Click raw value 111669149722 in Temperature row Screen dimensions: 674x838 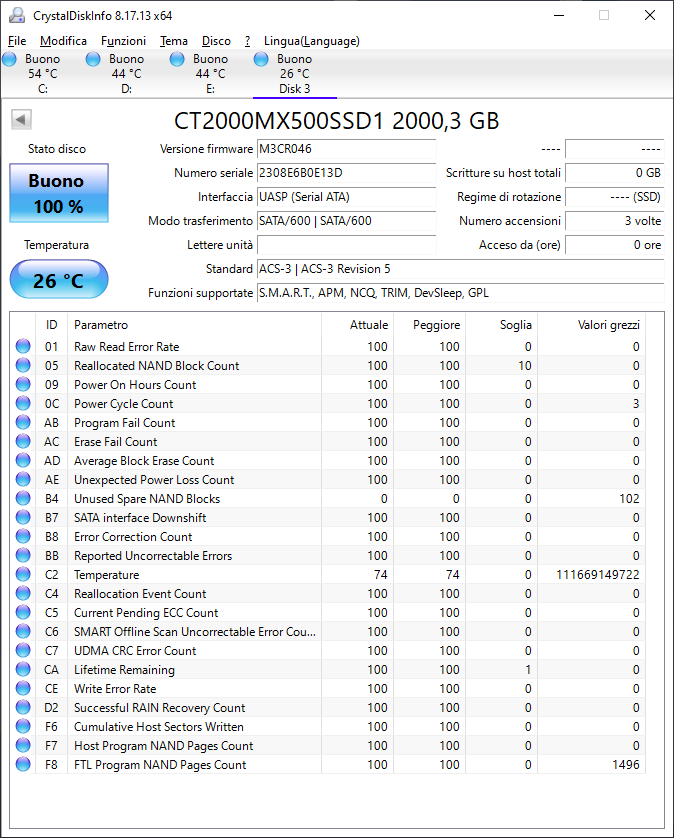click(x=598, y=575)
